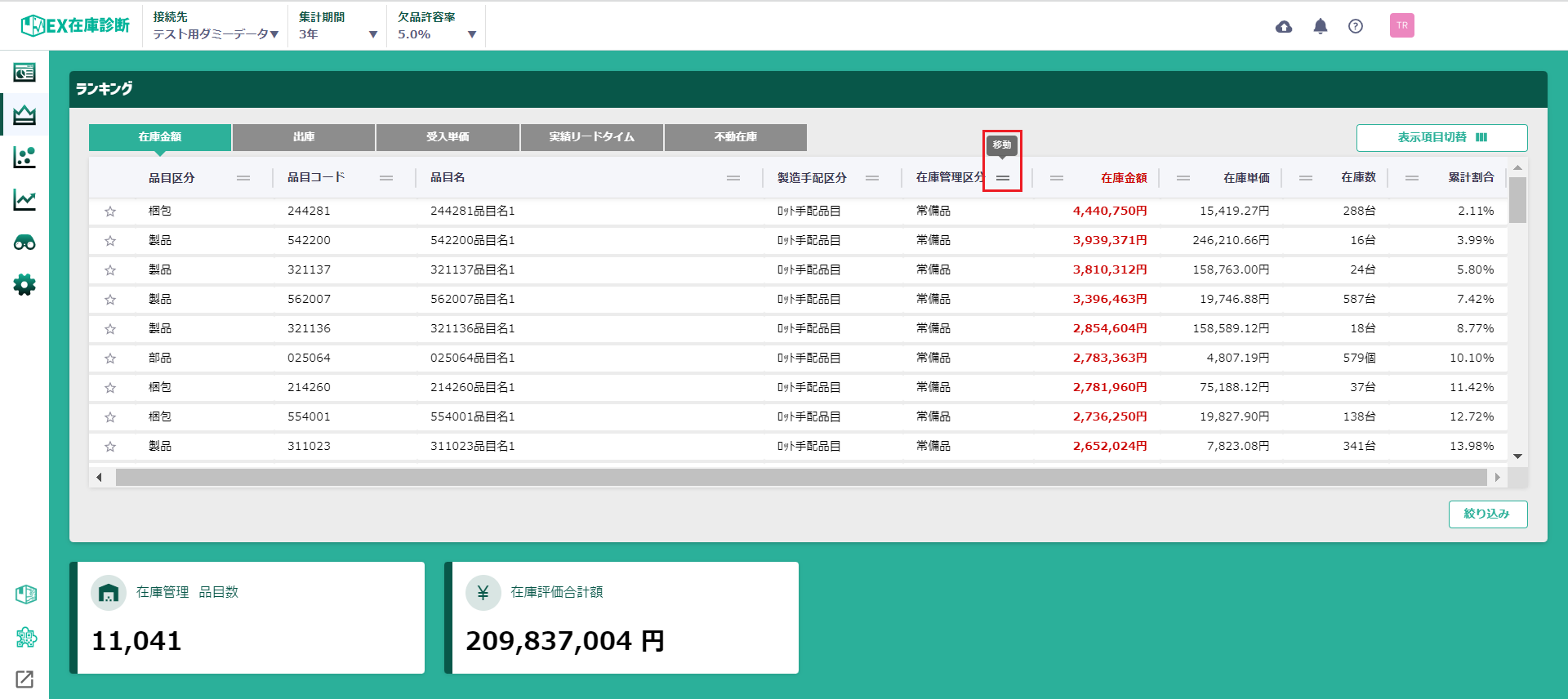Open notifications bell icon

[1320, 26]
